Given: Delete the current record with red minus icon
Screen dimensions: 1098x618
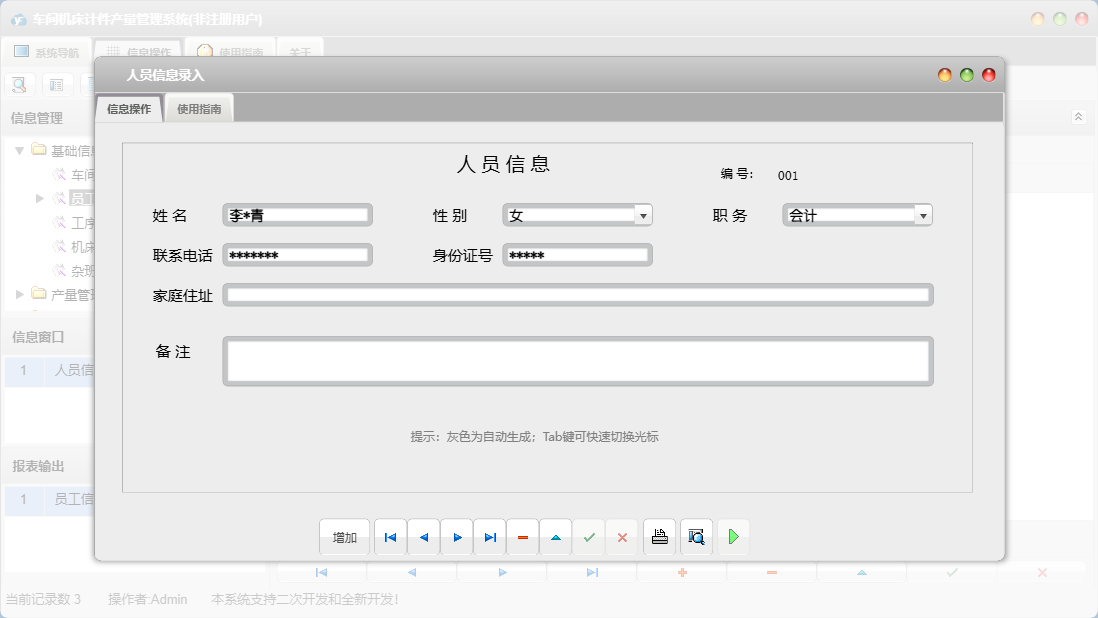Looking at the screenshot, I should tap(522, 537).
